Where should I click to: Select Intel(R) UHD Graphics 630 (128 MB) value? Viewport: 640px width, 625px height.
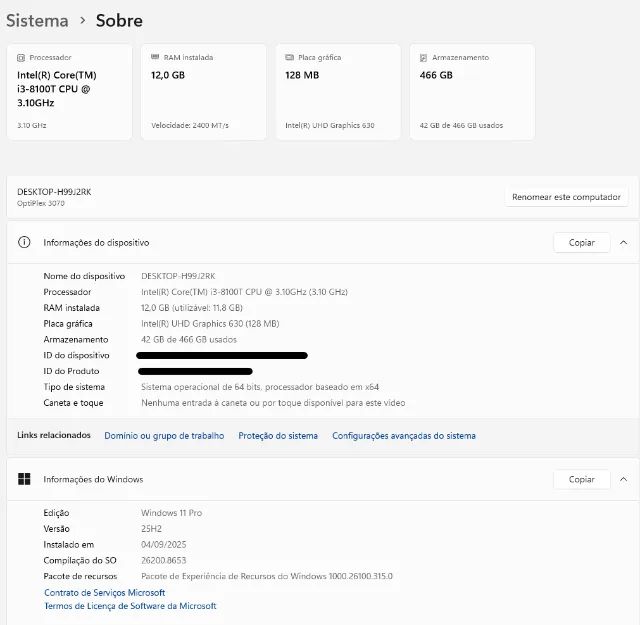(x=210, y=324)
